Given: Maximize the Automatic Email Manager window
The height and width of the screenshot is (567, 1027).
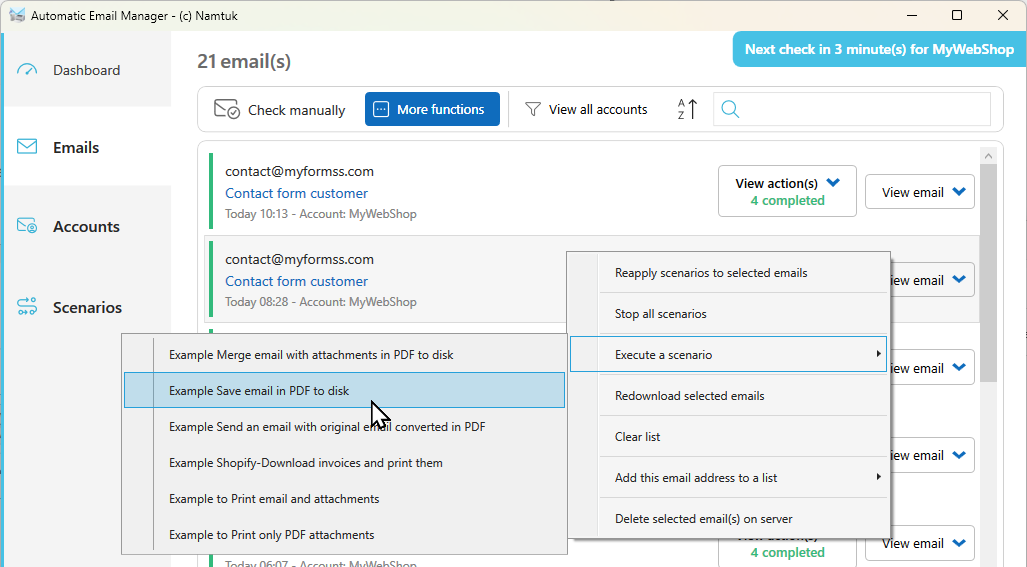Looking at the screenshot, I should (957, 15).
